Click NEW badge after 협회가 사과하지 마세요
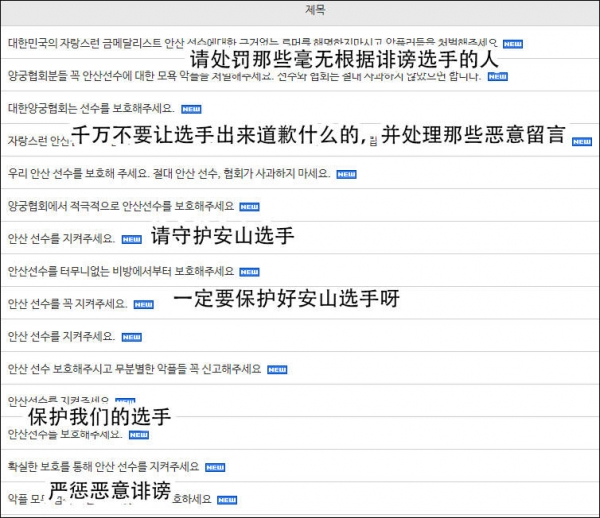The height and width of the screenshot is (518, 600). 346,174
